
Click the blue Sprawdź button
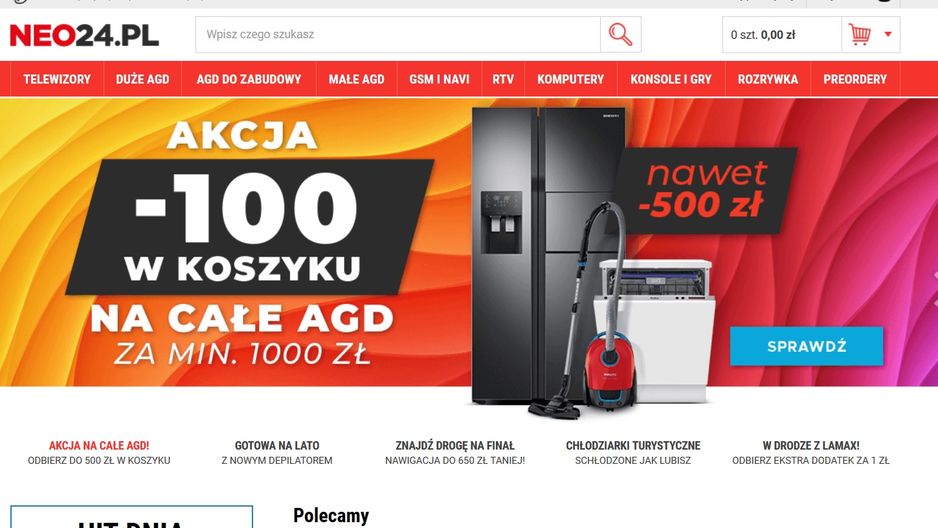coord(806,346)
